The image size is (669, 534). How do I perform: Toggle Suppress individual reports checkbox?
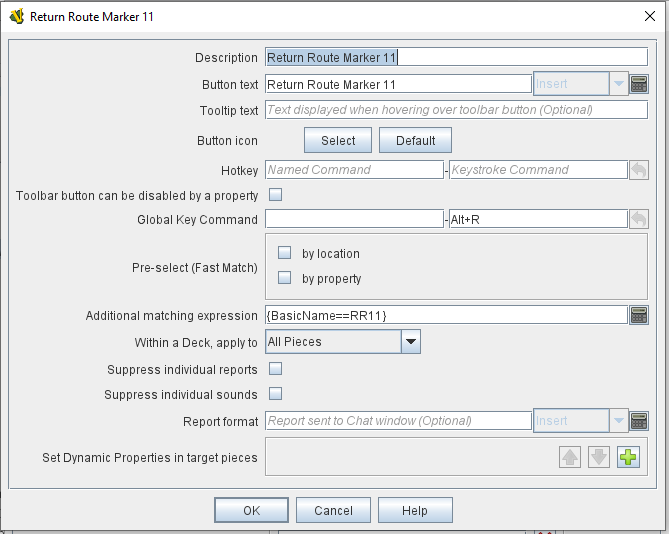pos(276,369)
